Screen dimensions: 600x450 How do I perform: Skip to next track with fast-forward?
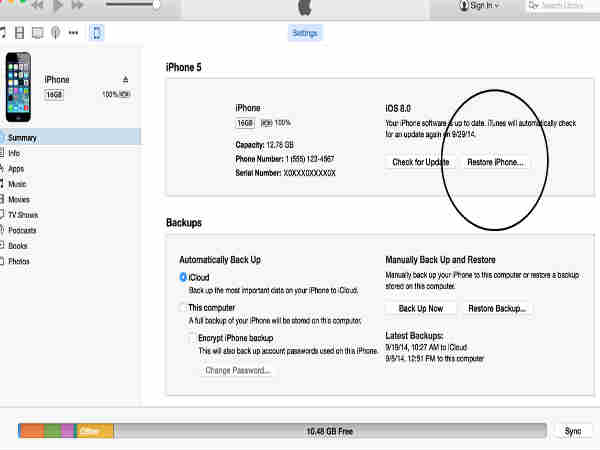coord(79,5)
